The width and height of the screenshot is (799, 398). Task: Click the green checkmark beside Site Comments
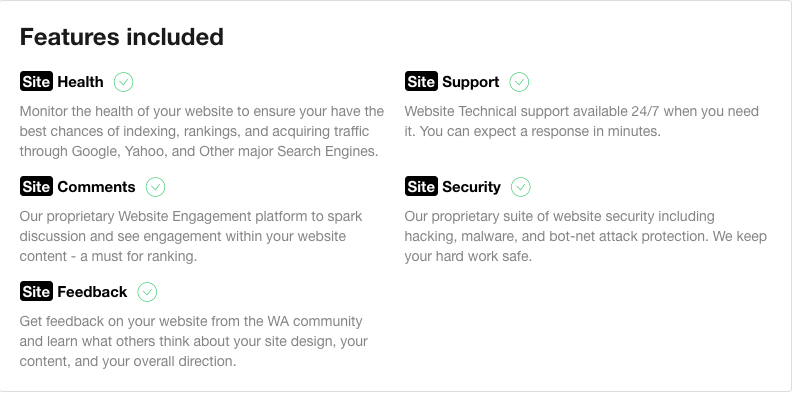coord(155,187)
